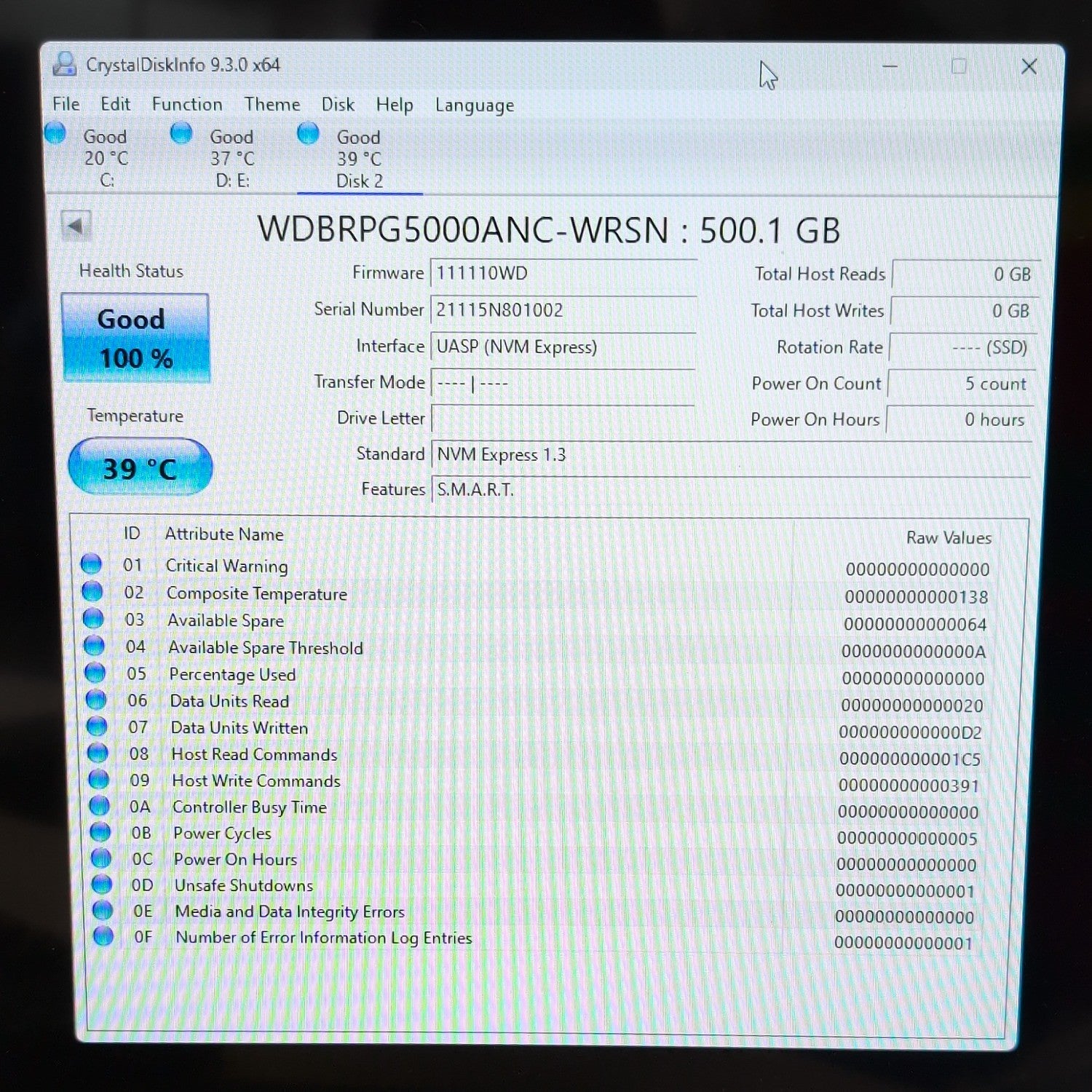1092x1092 pixels.
Task: Select the Data Units Written attribute name
Action: (x=240, y=727)
